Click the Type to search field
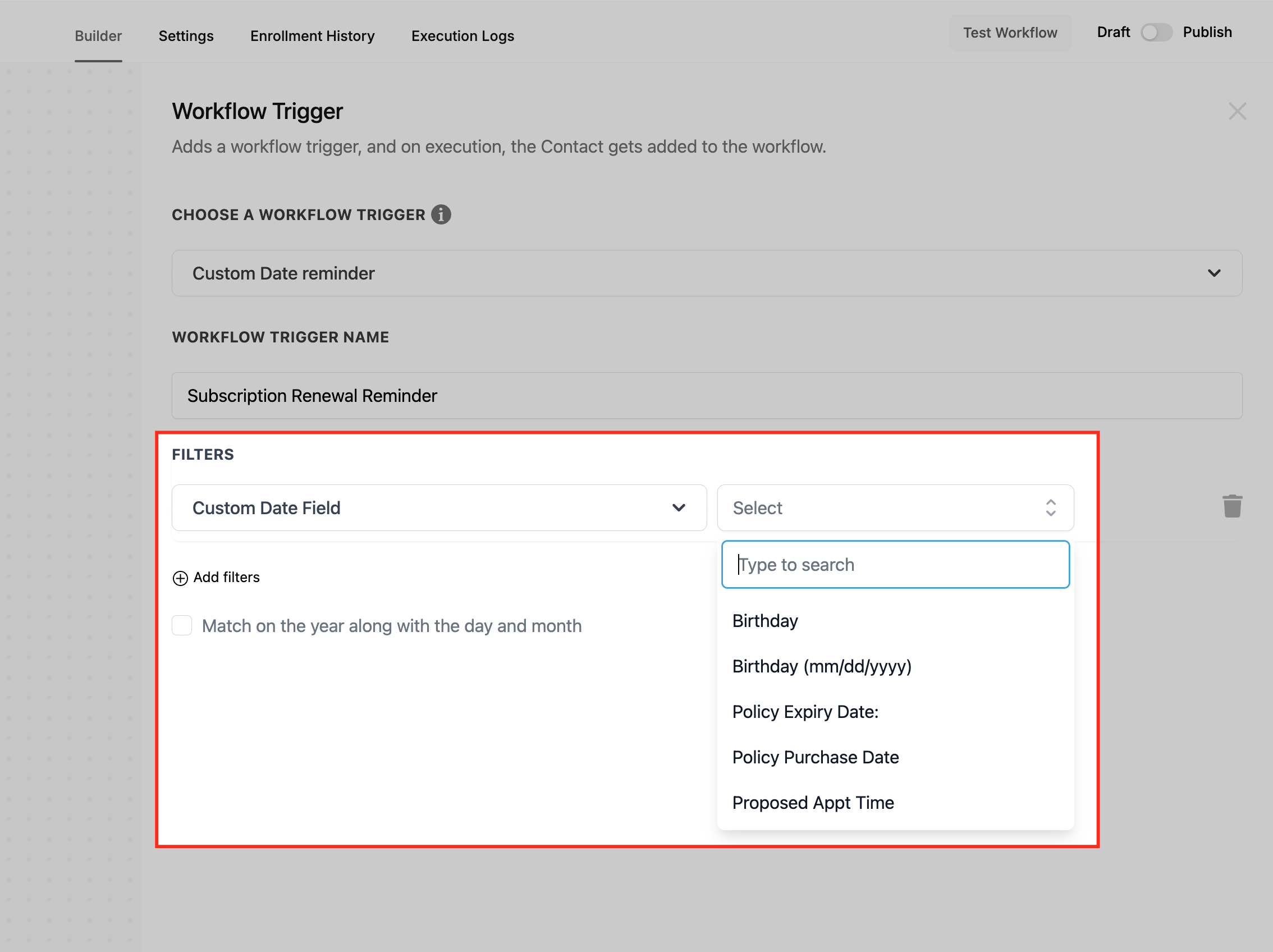This screenshot has height=952, width=1273. coord(895,565)
